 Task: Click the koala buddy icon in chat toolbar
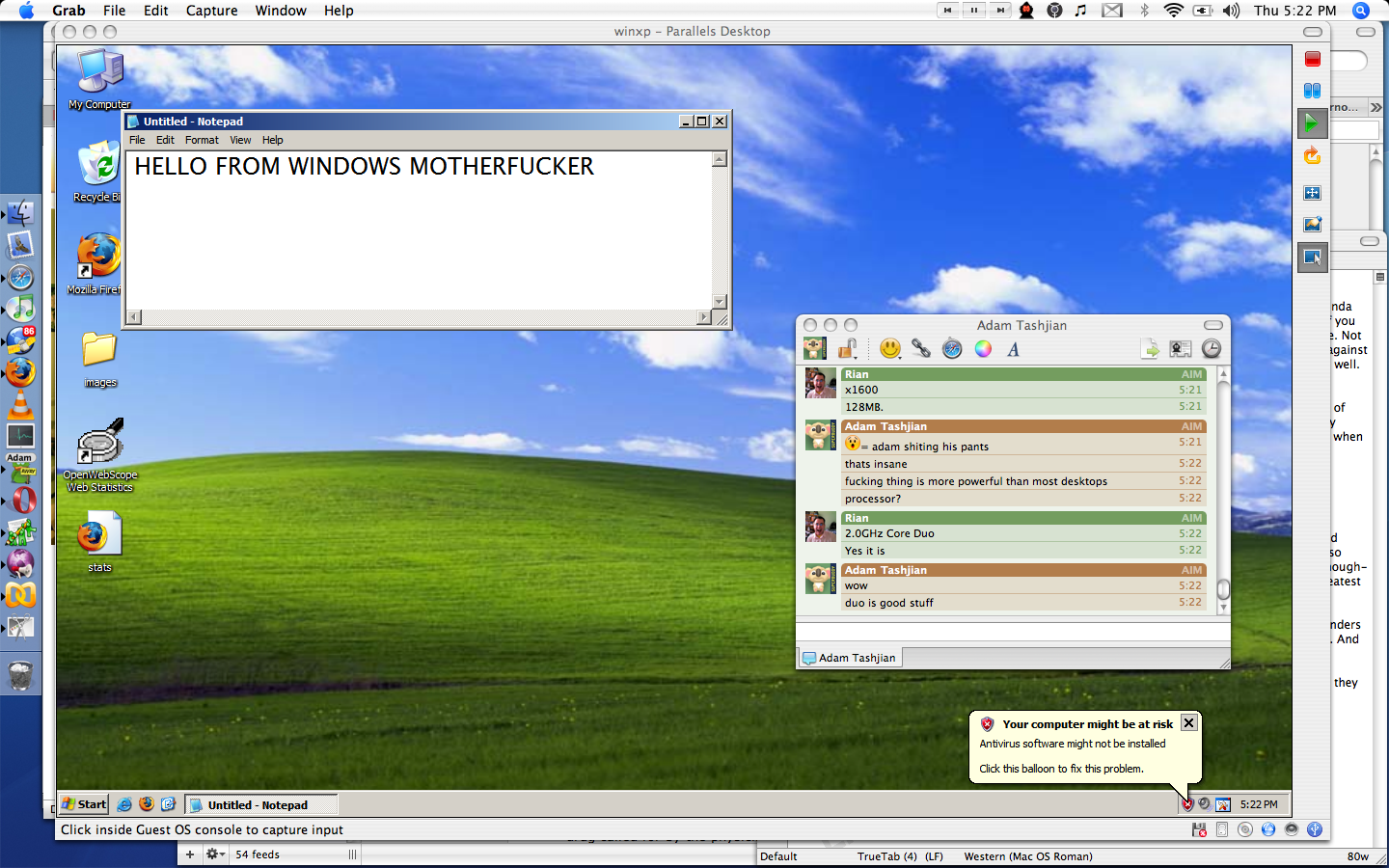coord(815,349)
